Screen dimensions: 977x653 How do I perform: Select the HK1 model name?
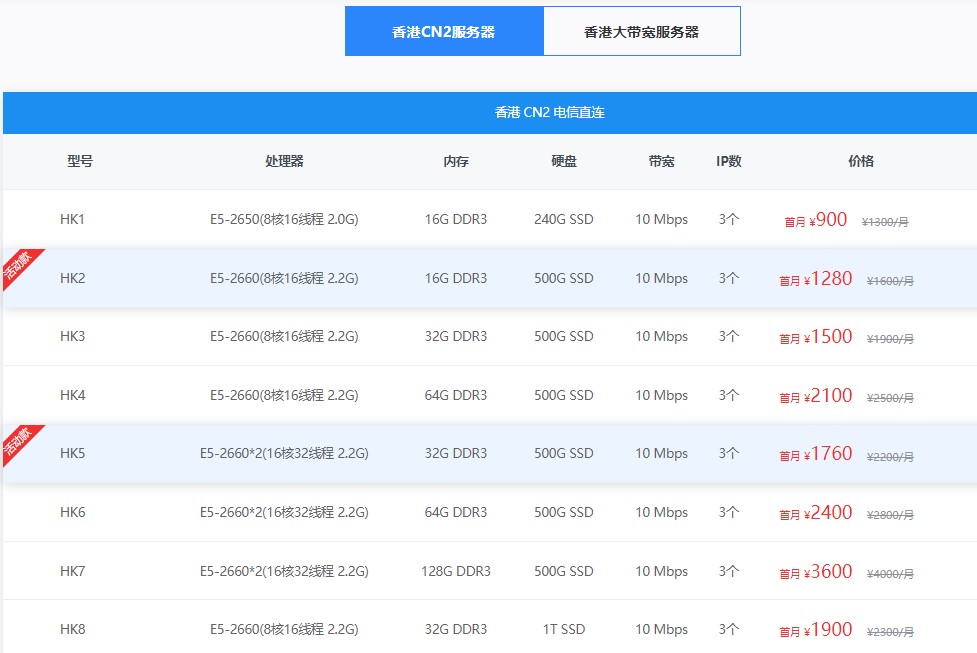tap(73, 219)
